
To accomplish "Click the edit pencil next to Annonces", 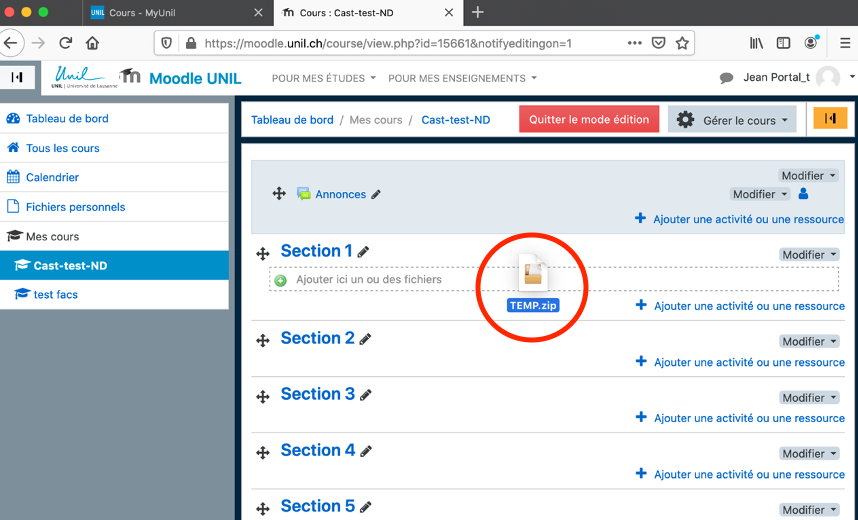I will tap(376, 195).
